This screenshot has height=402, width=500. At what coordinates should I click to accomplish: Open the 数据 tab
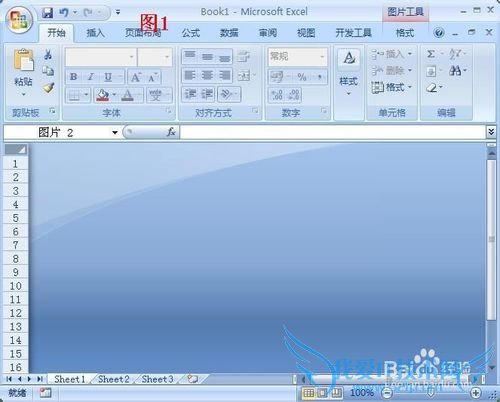click(229, 33)
